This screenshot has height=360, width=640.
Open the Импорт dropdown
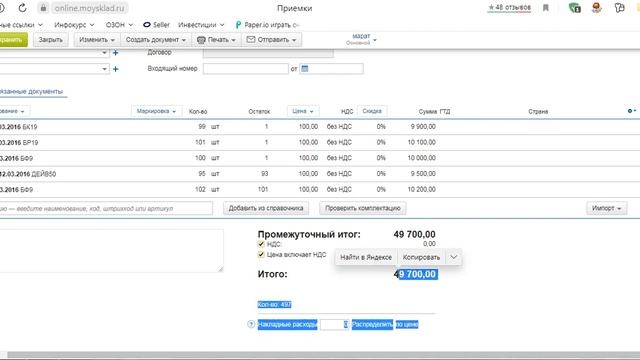[607, 208]
